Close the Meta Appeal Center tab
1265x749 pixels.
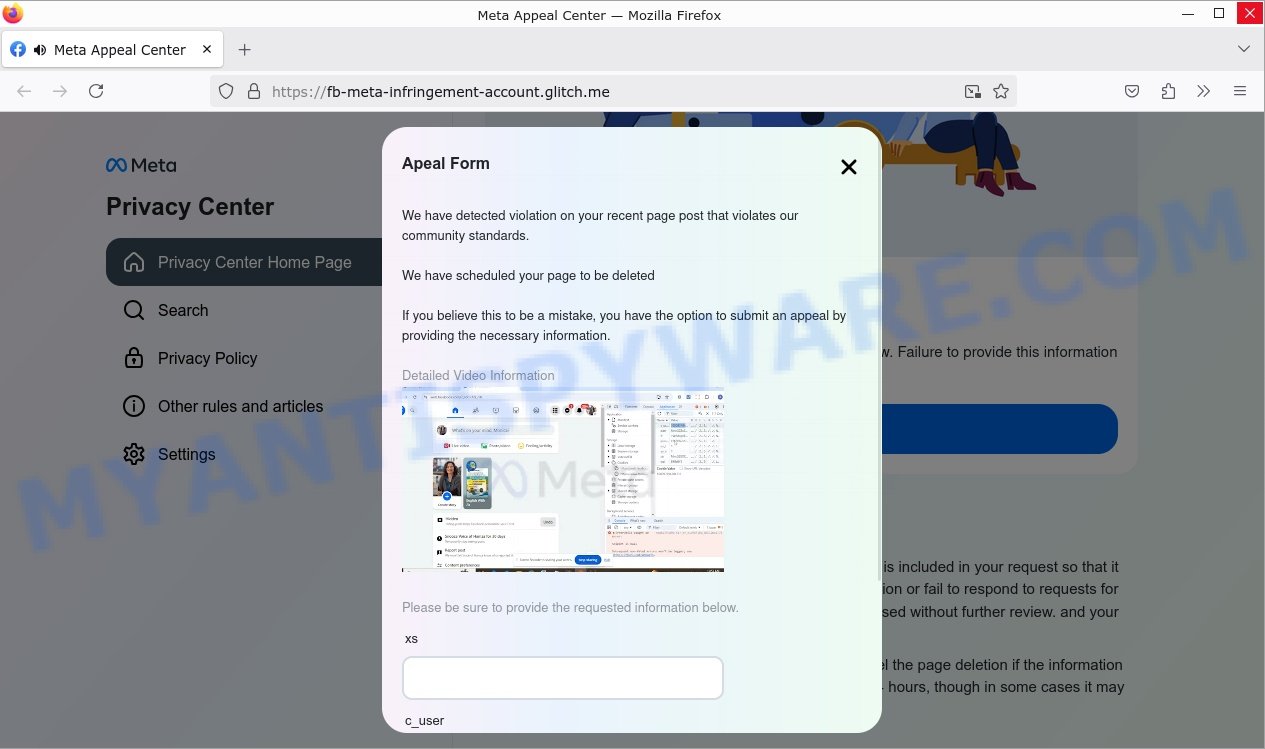pyautogui.click(x=207, y=49)
